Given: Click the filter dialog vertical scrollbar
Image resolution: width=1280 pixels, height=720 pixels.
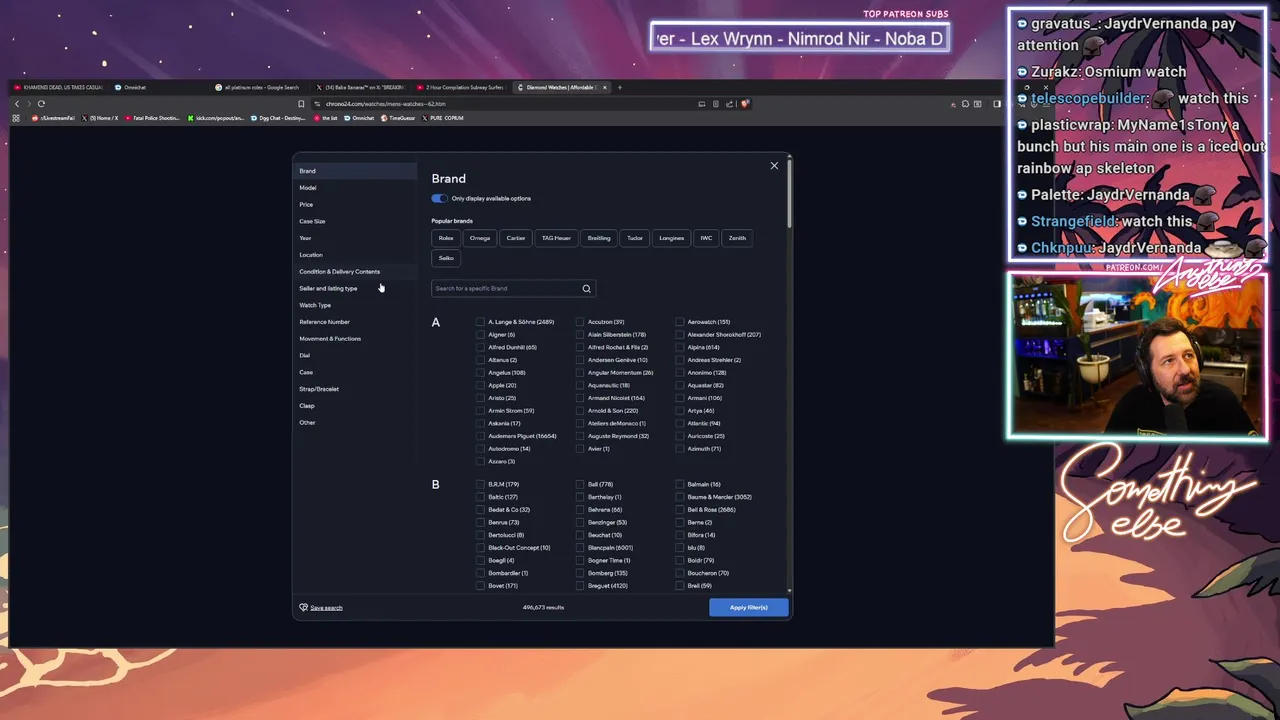Looking at the screenshot, I should tap(789, 192).
